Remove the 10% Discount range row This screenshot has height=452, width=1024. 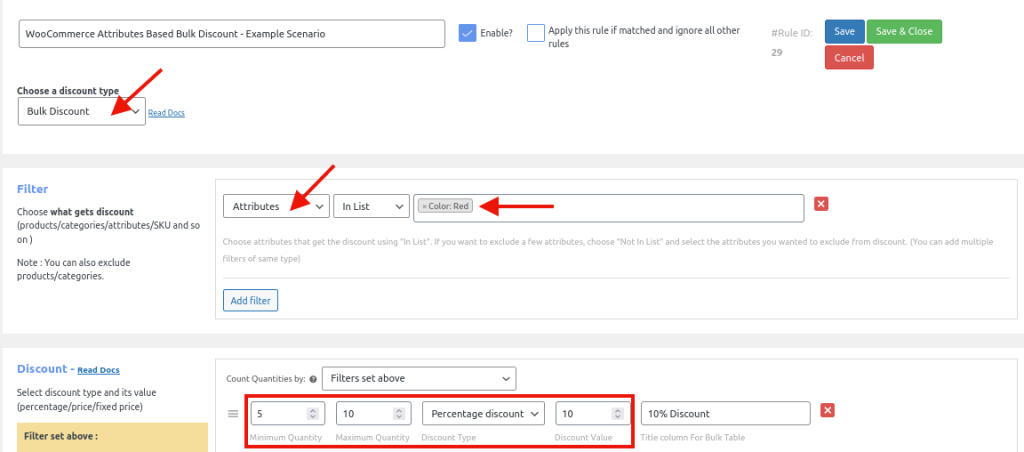[x=827, y=411]
